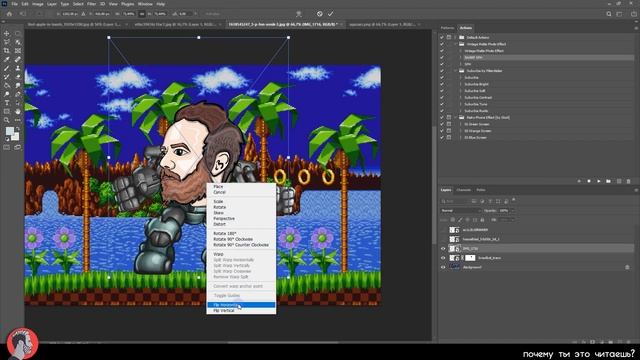Open the foreground color picker
Viewport: 640px width, 360px height.
(9, 131)
